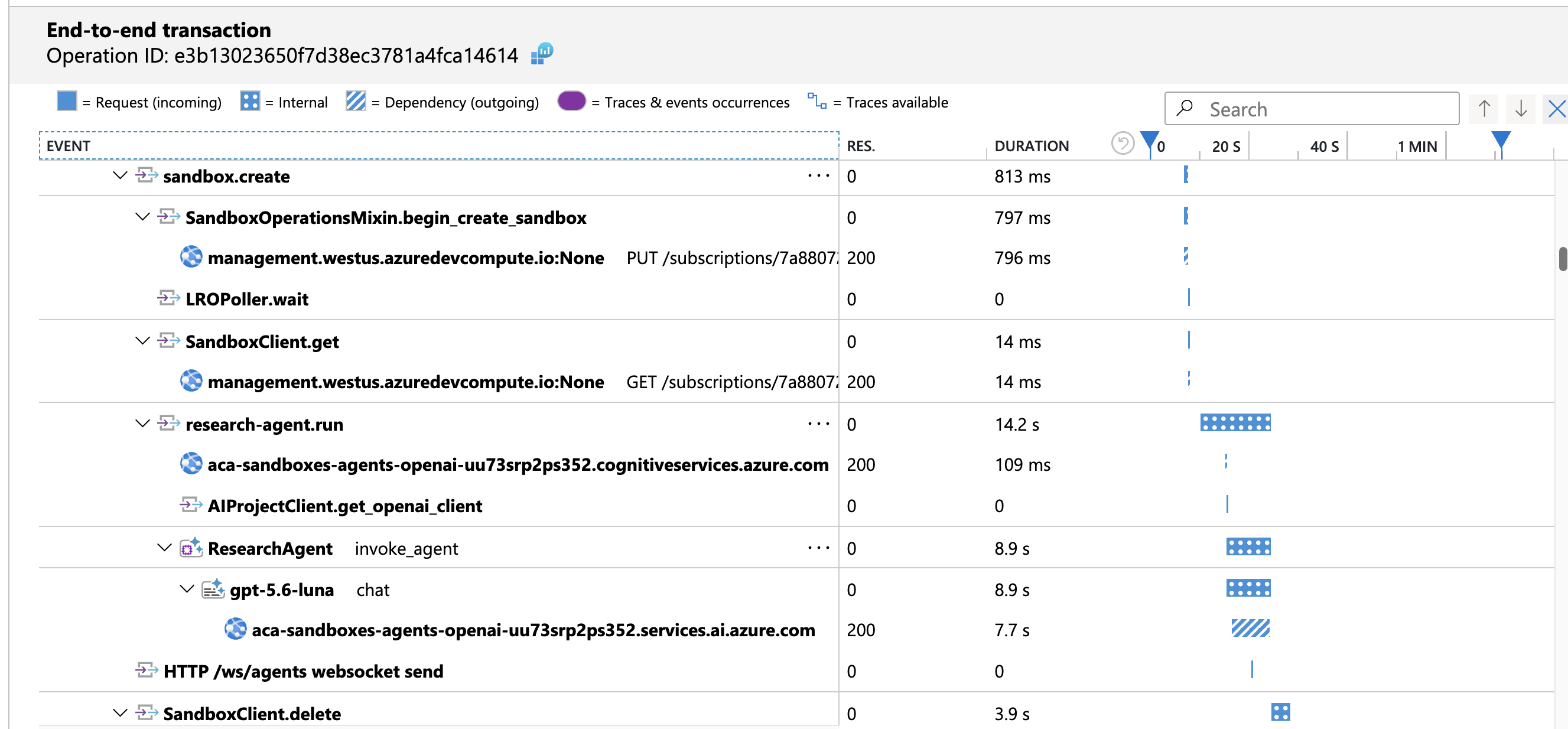
Task: Click the vertical scrollbar thumb
Action: point(1563,259)
